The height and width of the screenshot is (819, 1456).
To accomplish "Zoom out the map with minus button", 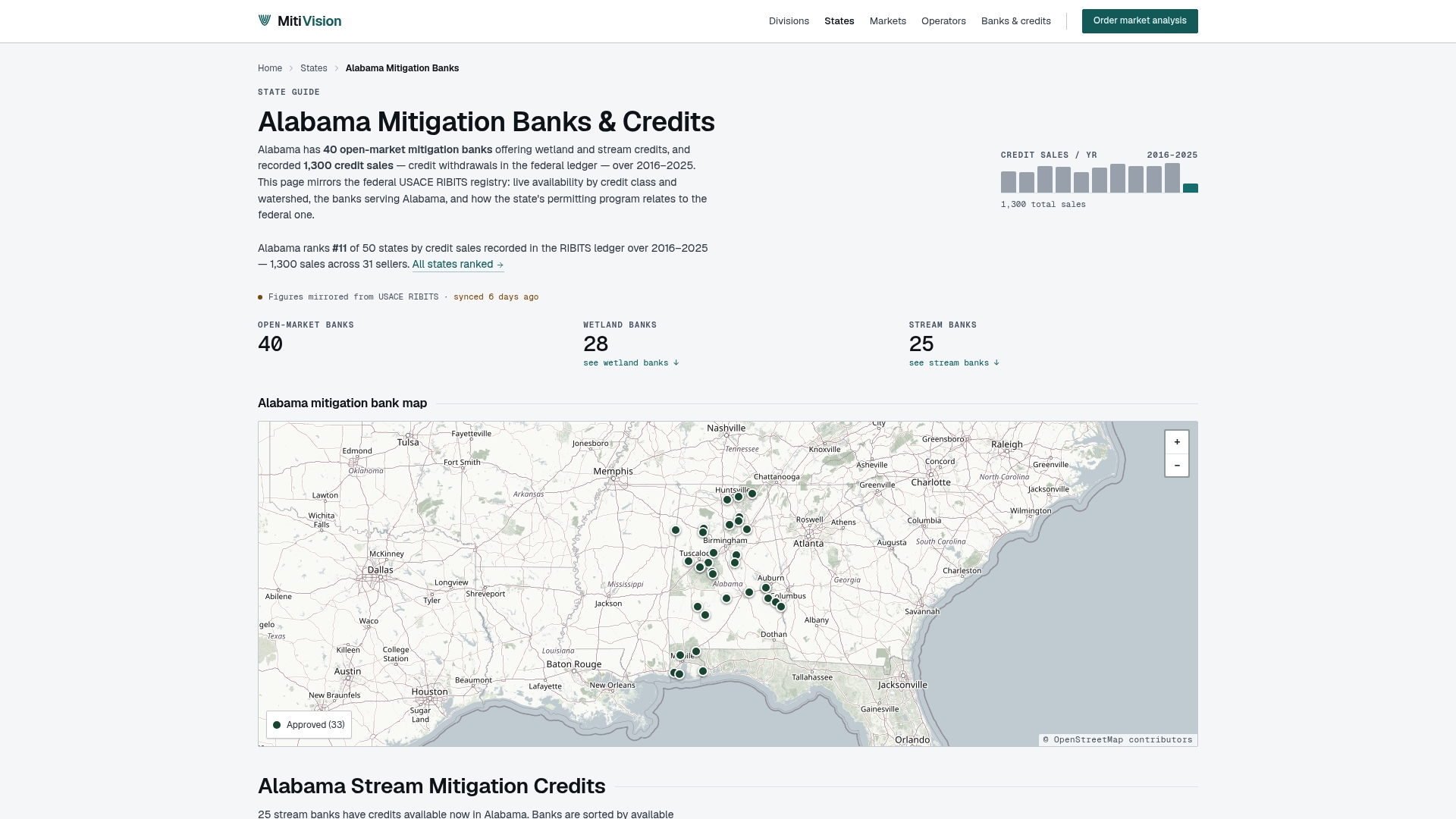I will coord(1177,466).
